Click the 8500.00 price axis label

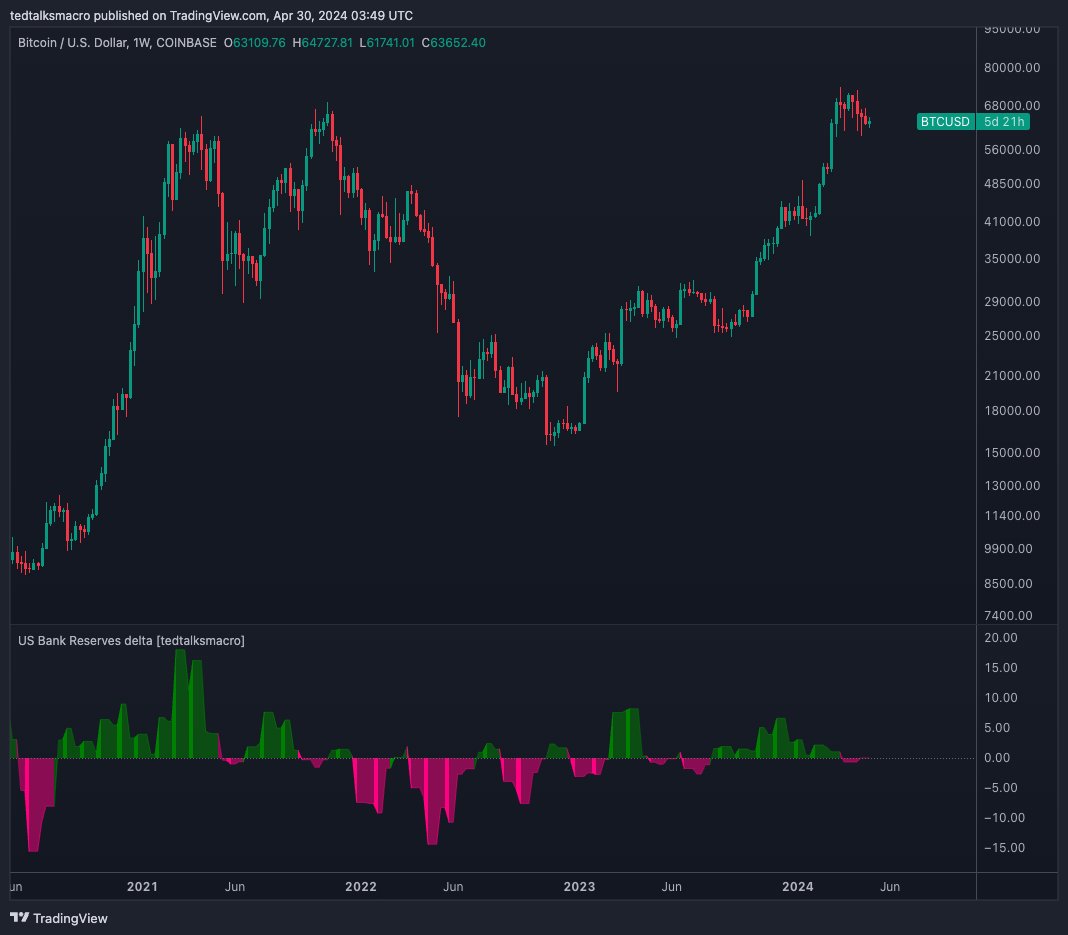[1008, 584]
